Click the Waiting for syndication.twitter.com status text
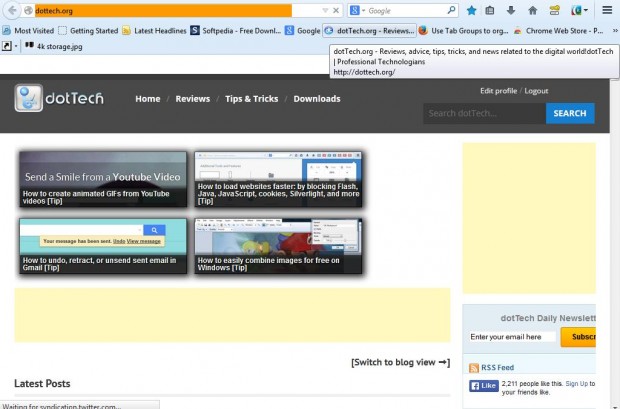This screenshot has height=409, width=620. tap(62, 406)
